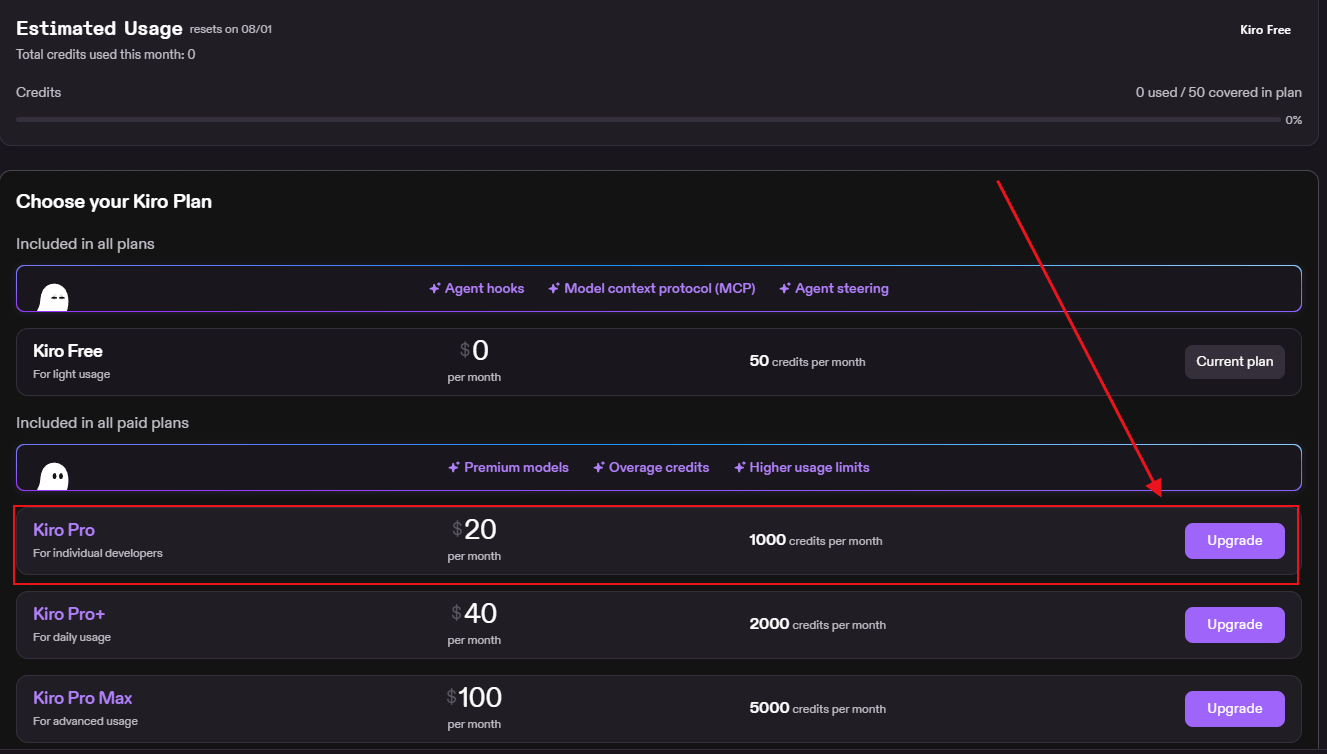This screenshot has width=1327, height=754.
Task: Click the Kiro Pro Max plan name
Action: [83, 698]
